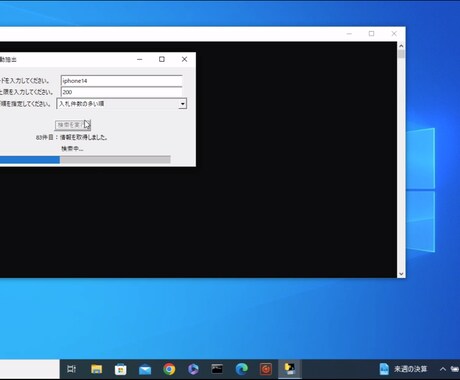Open Task View on the taskbar

[x=71, y=369]
